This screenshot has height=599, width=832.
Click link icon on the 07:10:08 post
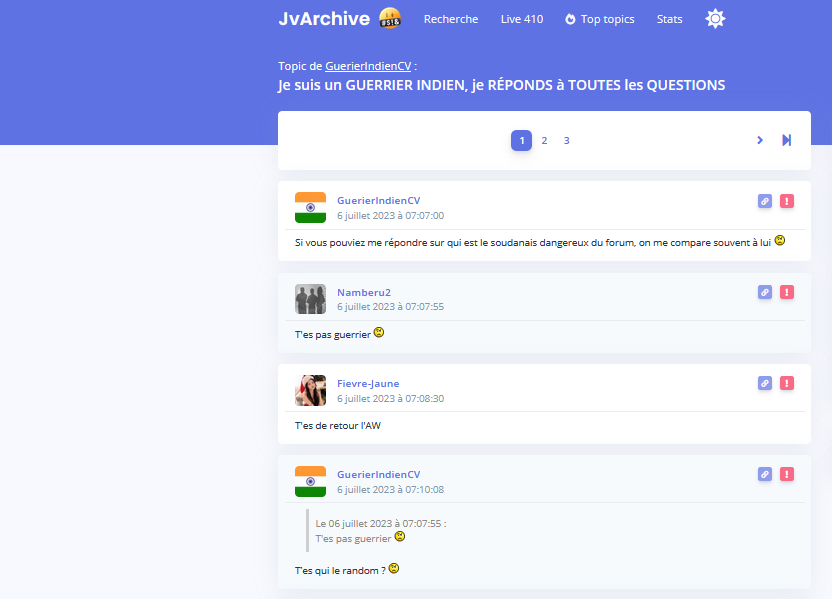pos(765,474)
